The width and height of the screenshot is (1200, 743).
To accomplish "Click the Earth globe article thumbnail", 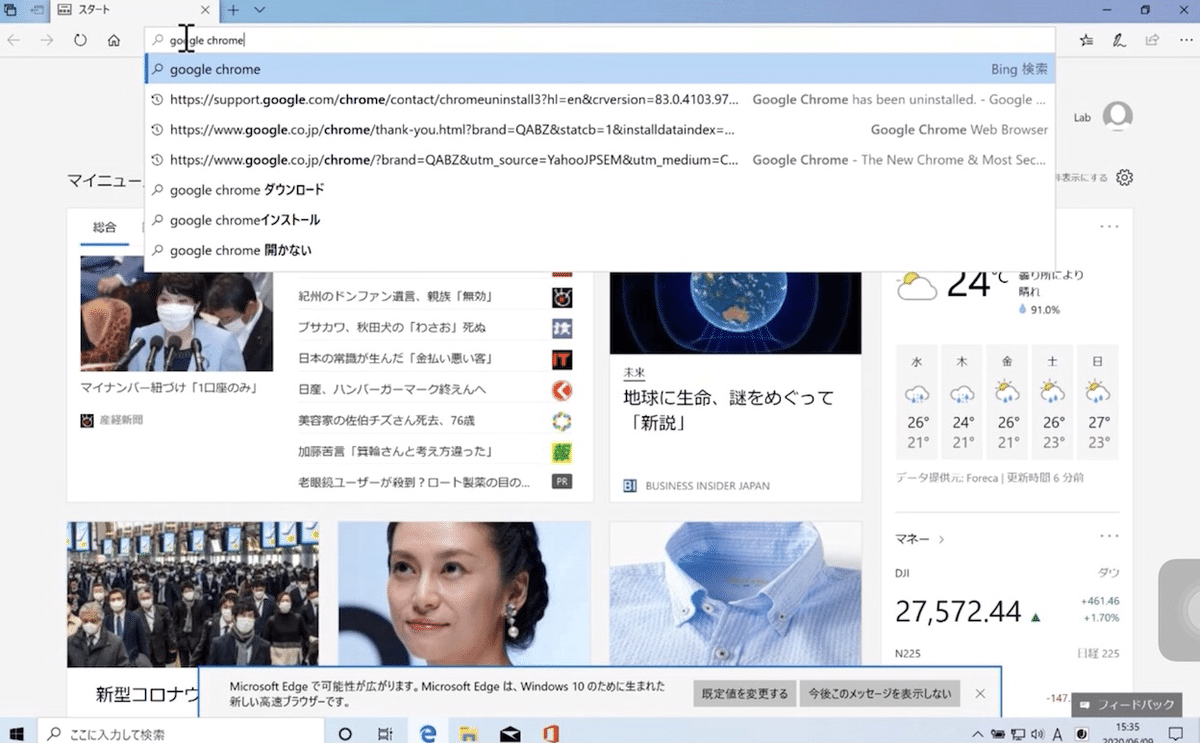I will [x=735, y=312].
